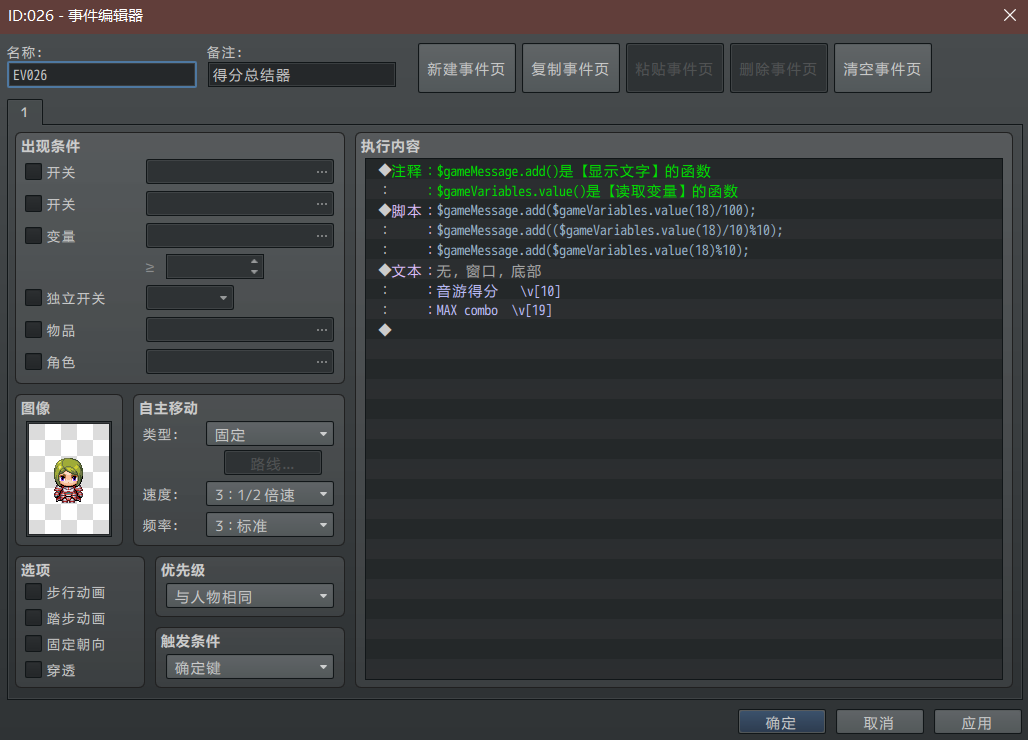The image size is (1028, 740).
Task: Cancel the dialog with 取消
Action: pyautogui.click(x=879, y=722)
